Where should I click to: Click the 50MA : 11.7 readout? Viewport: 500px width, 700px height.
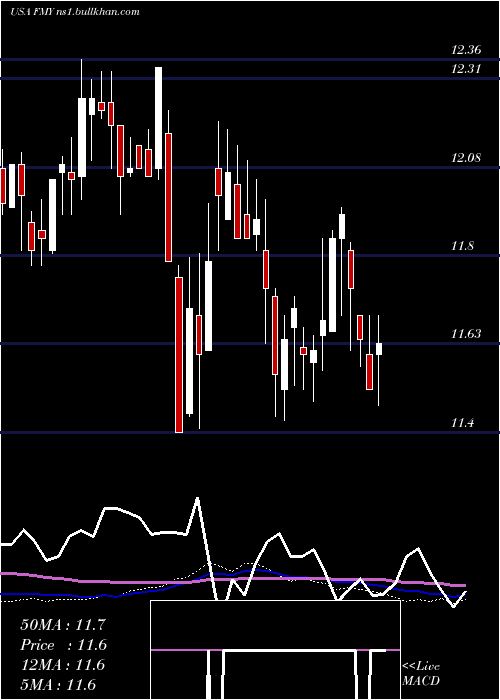click(x=63, y=625)
